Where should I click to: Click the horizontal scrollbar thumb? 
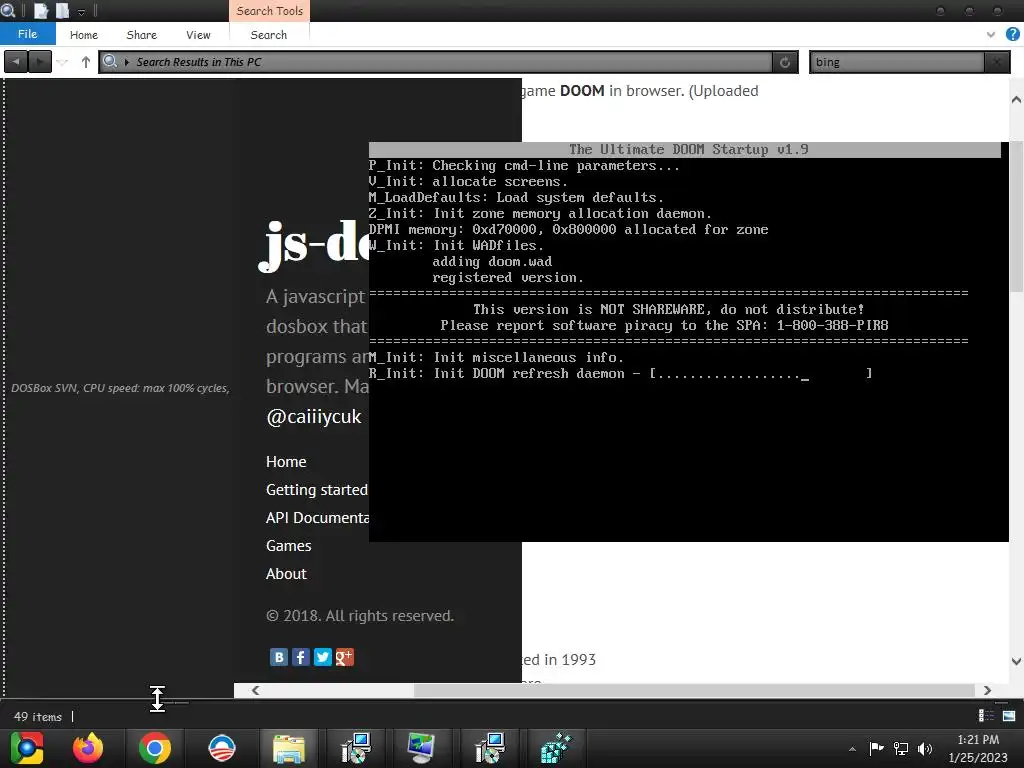(x=694, y=690)
